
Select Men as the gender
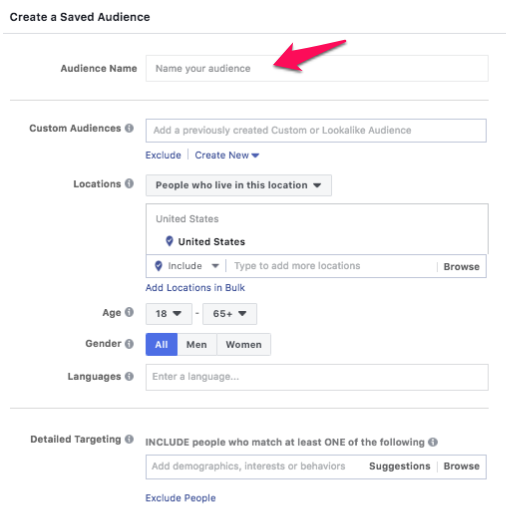197,344
